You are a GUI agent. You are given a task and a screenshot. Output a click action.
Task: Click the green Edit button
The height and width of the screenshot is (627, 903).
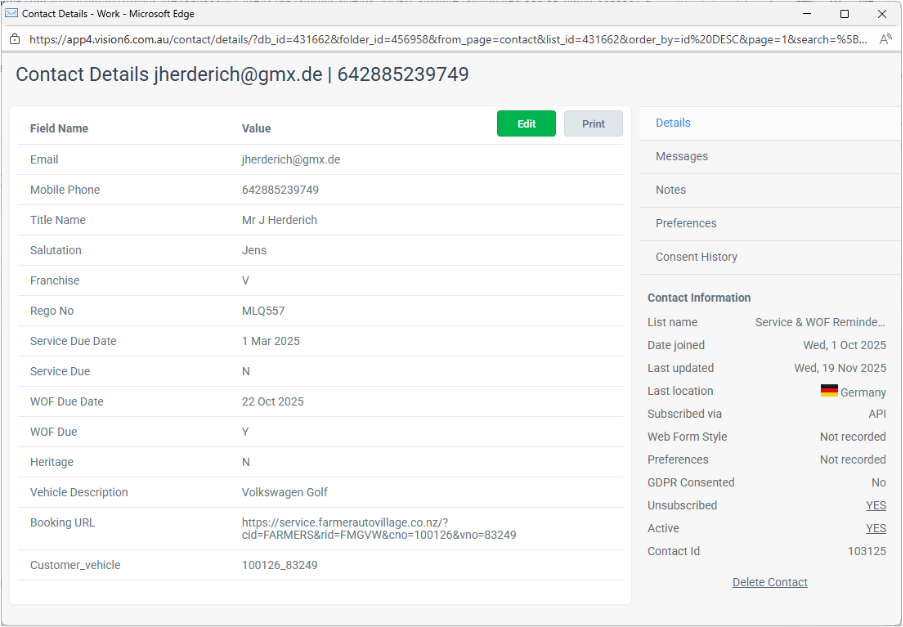click(526, 123)
